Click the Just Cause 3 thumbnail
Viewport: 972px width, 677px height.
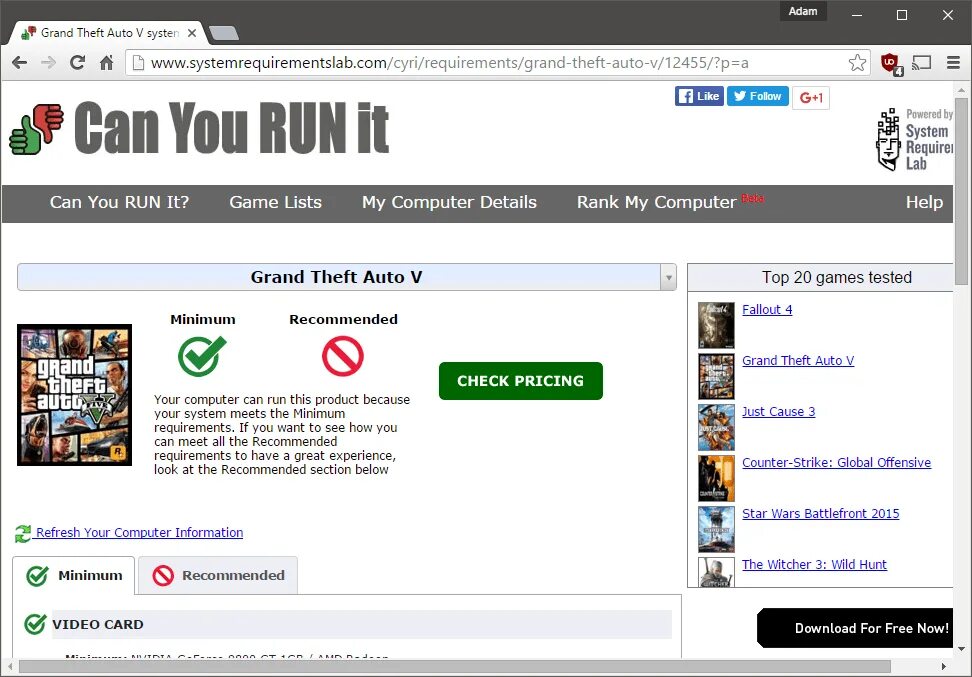(716, 427)
